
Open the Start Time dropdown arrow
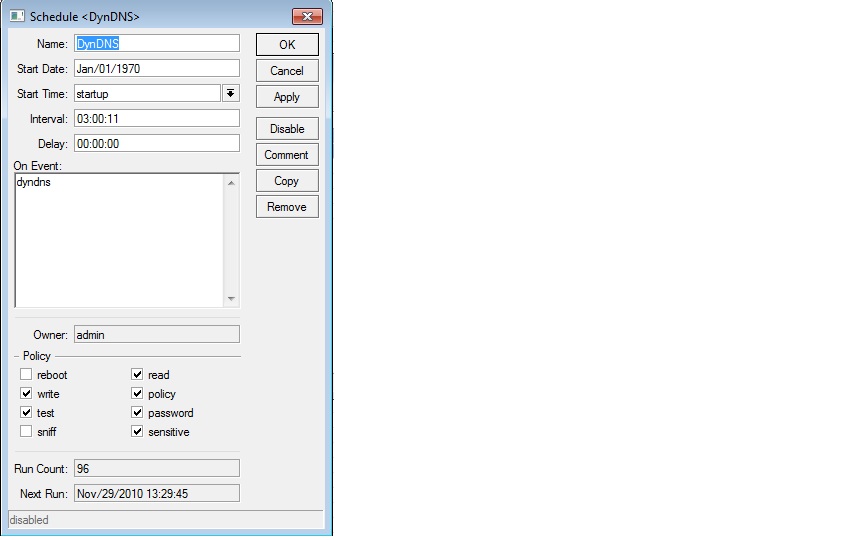tap(231, 93)
